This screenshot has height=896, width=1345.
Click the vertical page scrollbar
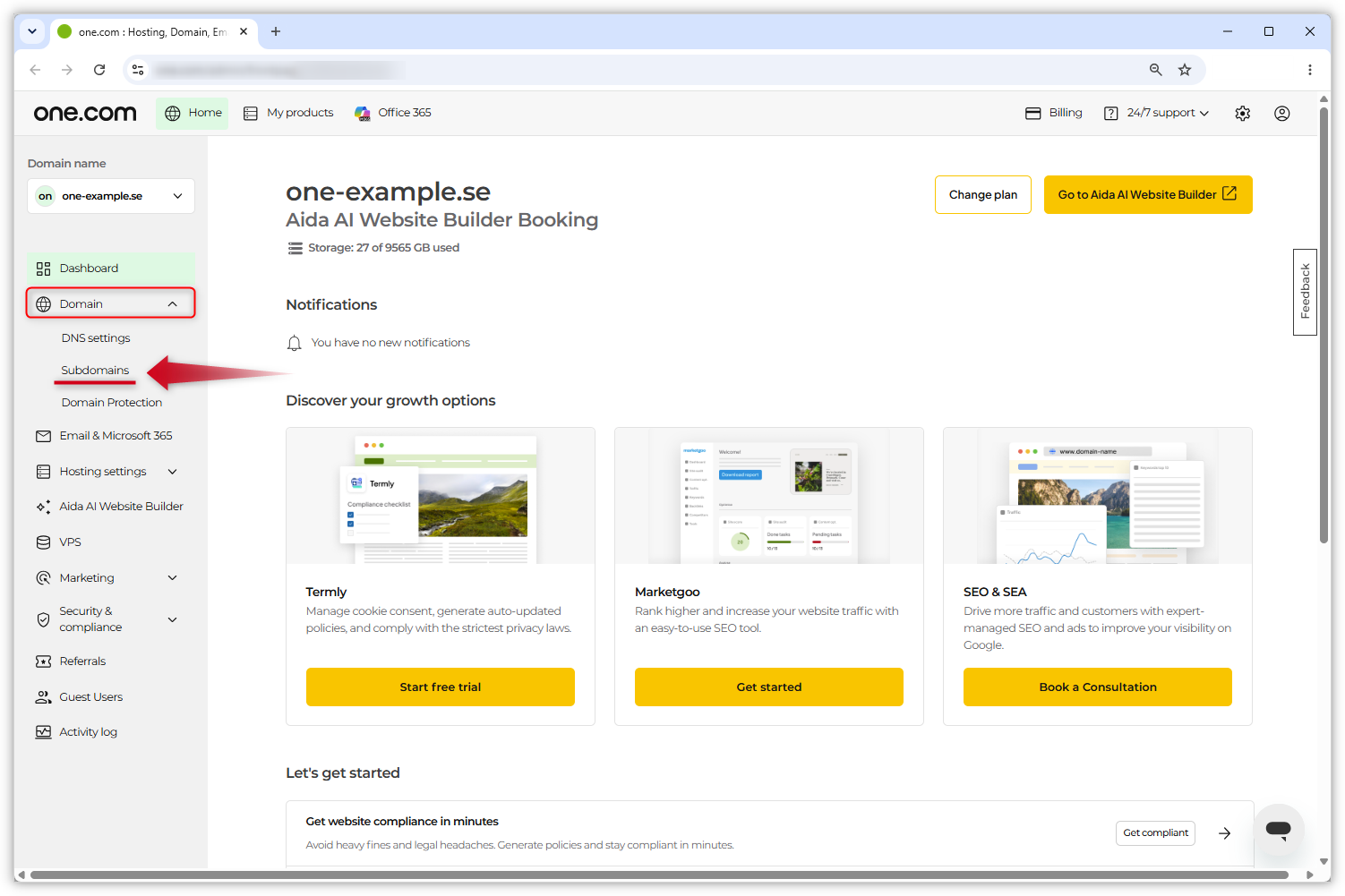click(1324, 324)
